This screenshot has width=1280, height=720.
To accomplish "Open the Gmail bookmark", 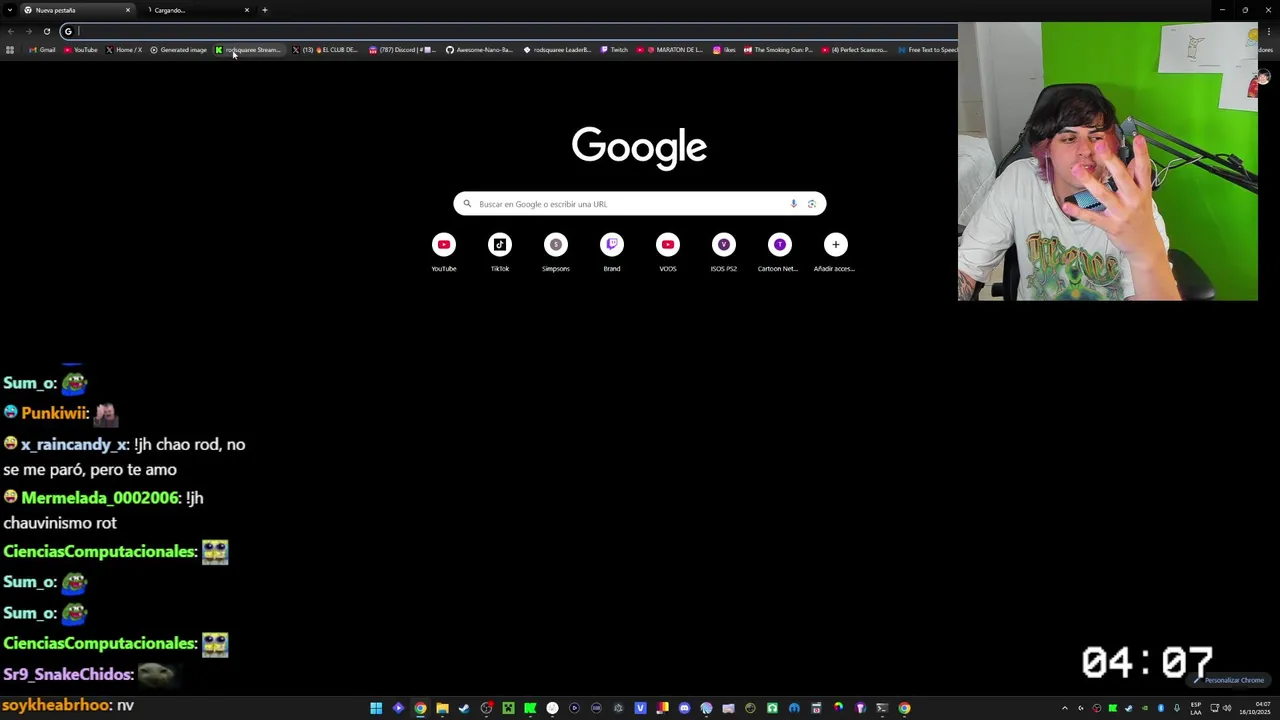I will (42, 50).
